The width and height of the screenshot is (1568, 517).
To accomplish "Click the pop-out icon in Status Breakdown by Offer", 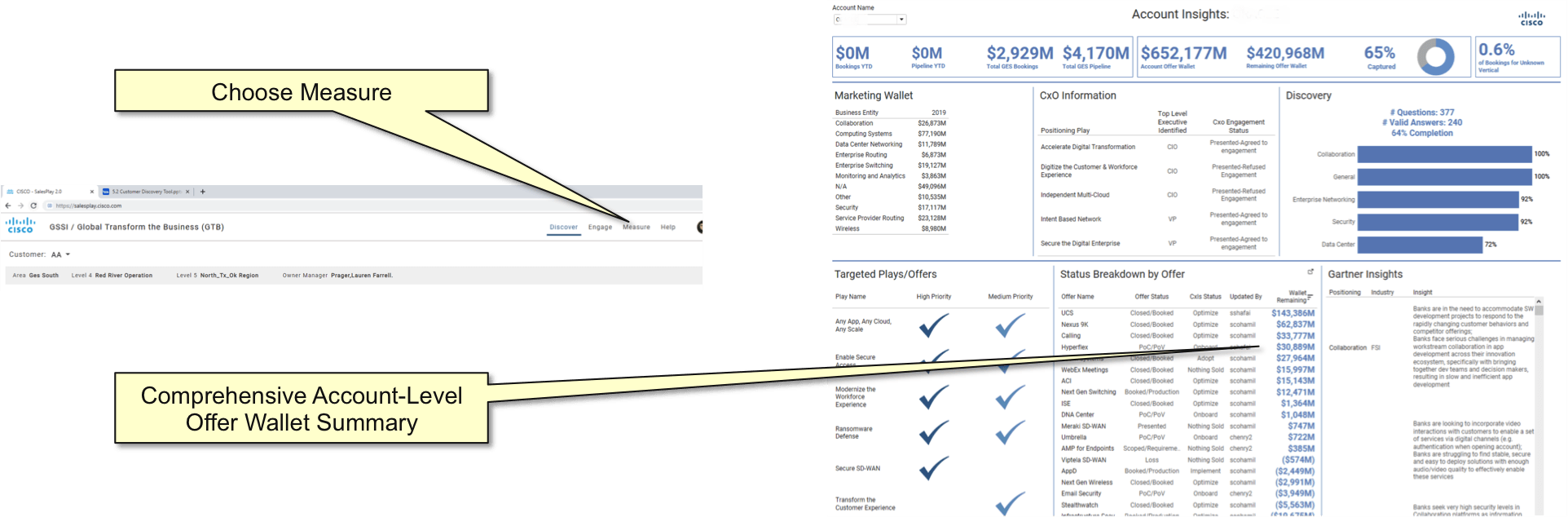I will tap(1310, 272).
